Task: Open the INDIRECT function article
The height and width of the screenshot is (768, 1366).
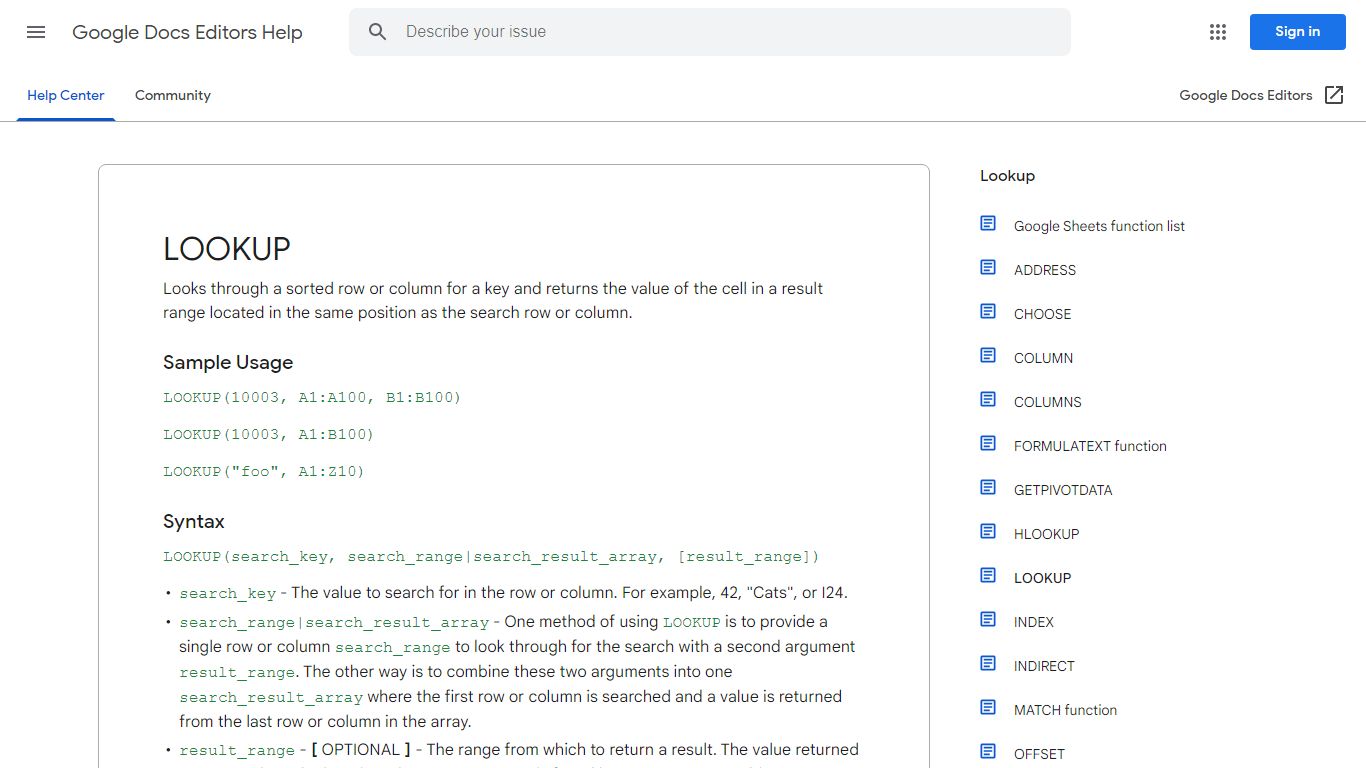Action: tap(1044, 666)
